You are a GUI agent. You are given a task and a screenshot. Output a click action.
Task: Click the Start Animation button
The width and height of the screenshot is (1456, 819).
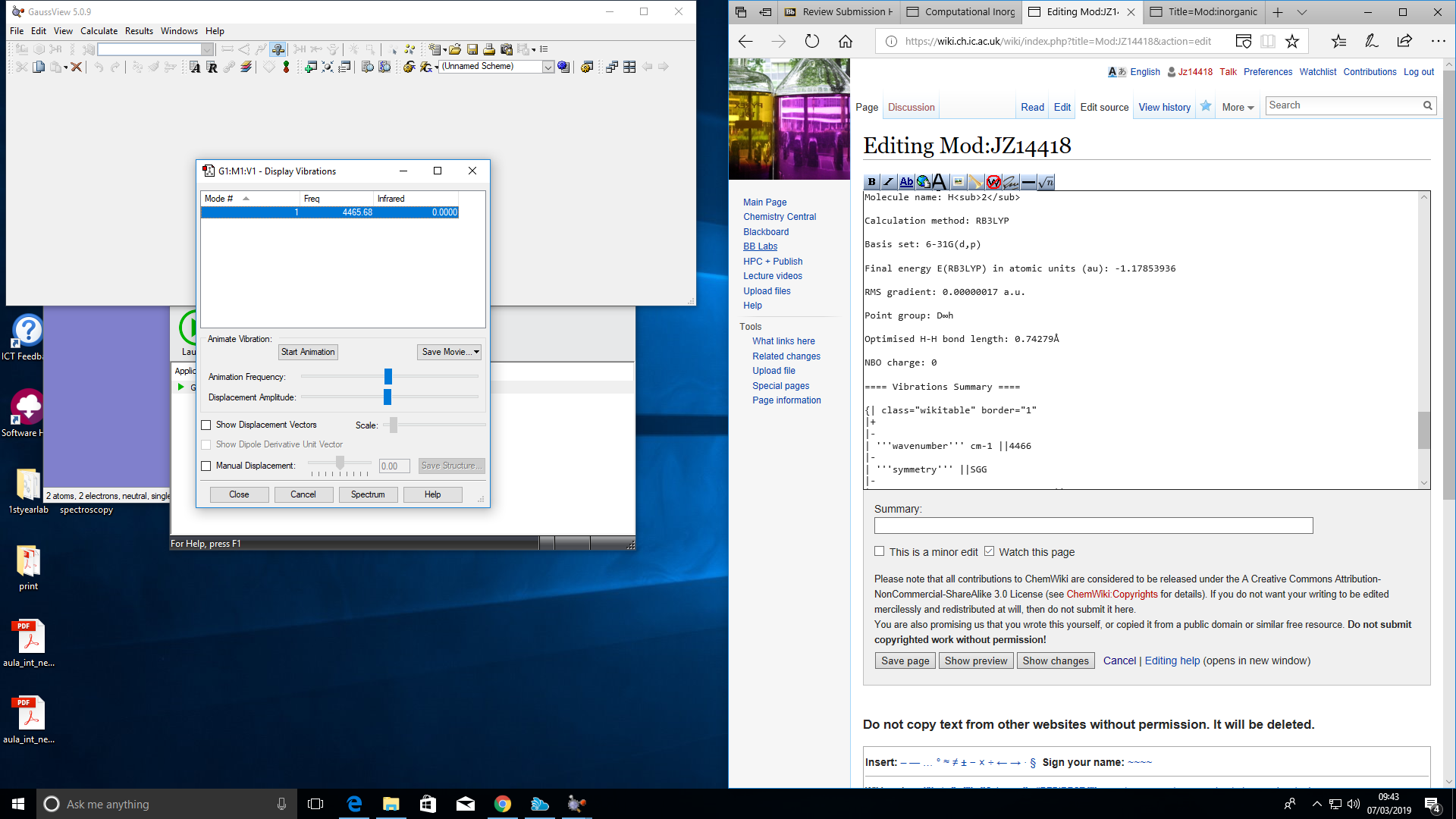[308, 352]
